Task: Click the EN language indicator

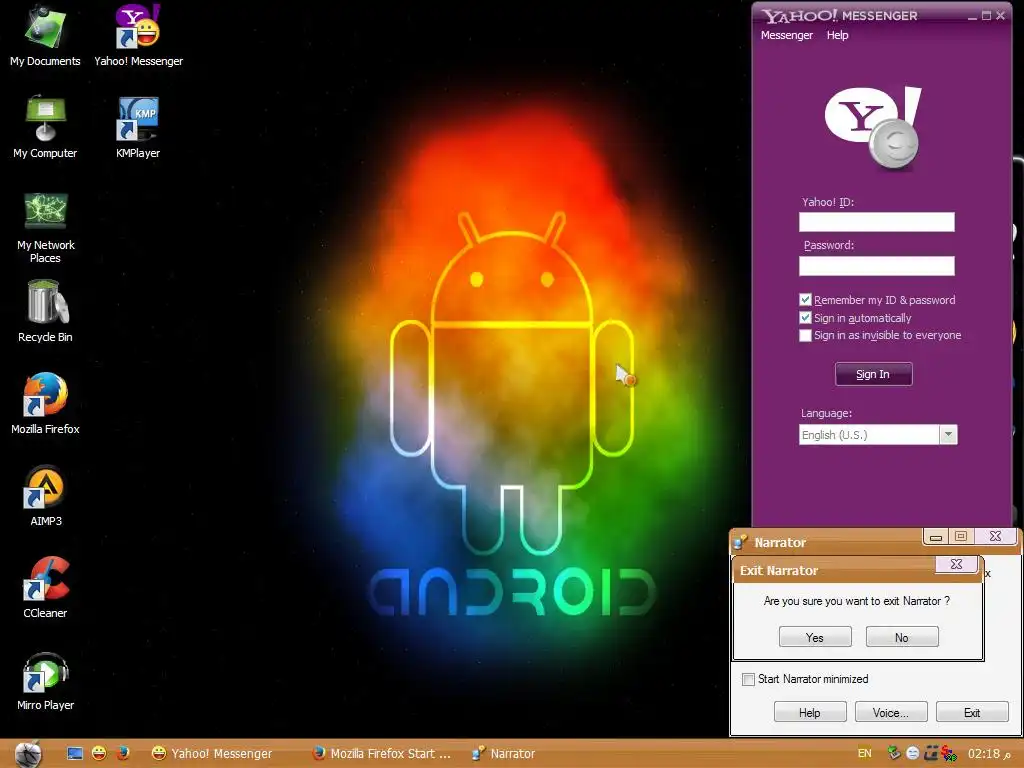Action: pyautogui.click(x=864, y=754)
